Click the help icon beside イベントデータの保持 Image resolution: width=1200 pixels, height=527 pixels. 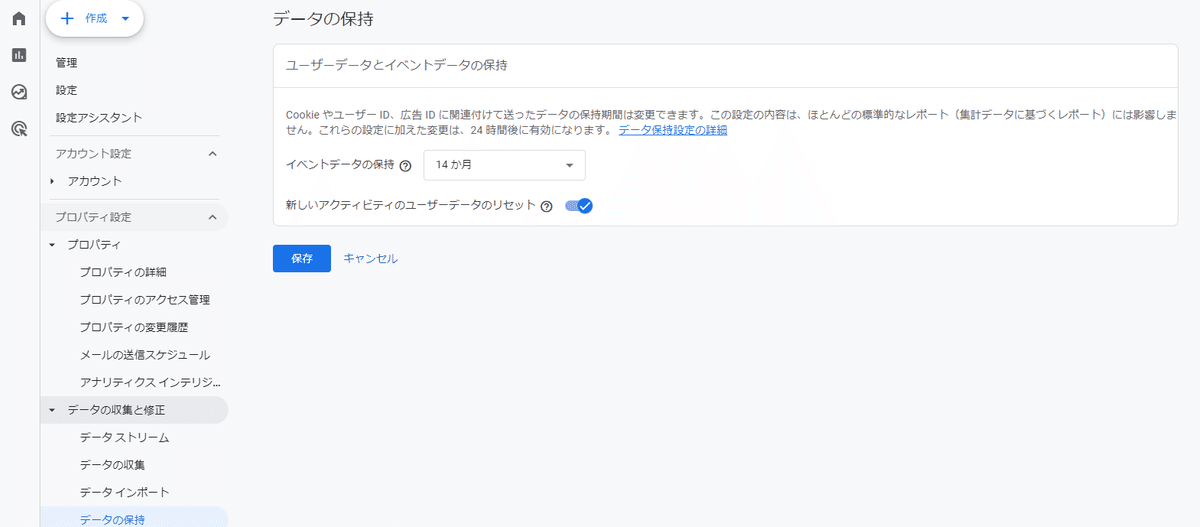tap(405, 166)
